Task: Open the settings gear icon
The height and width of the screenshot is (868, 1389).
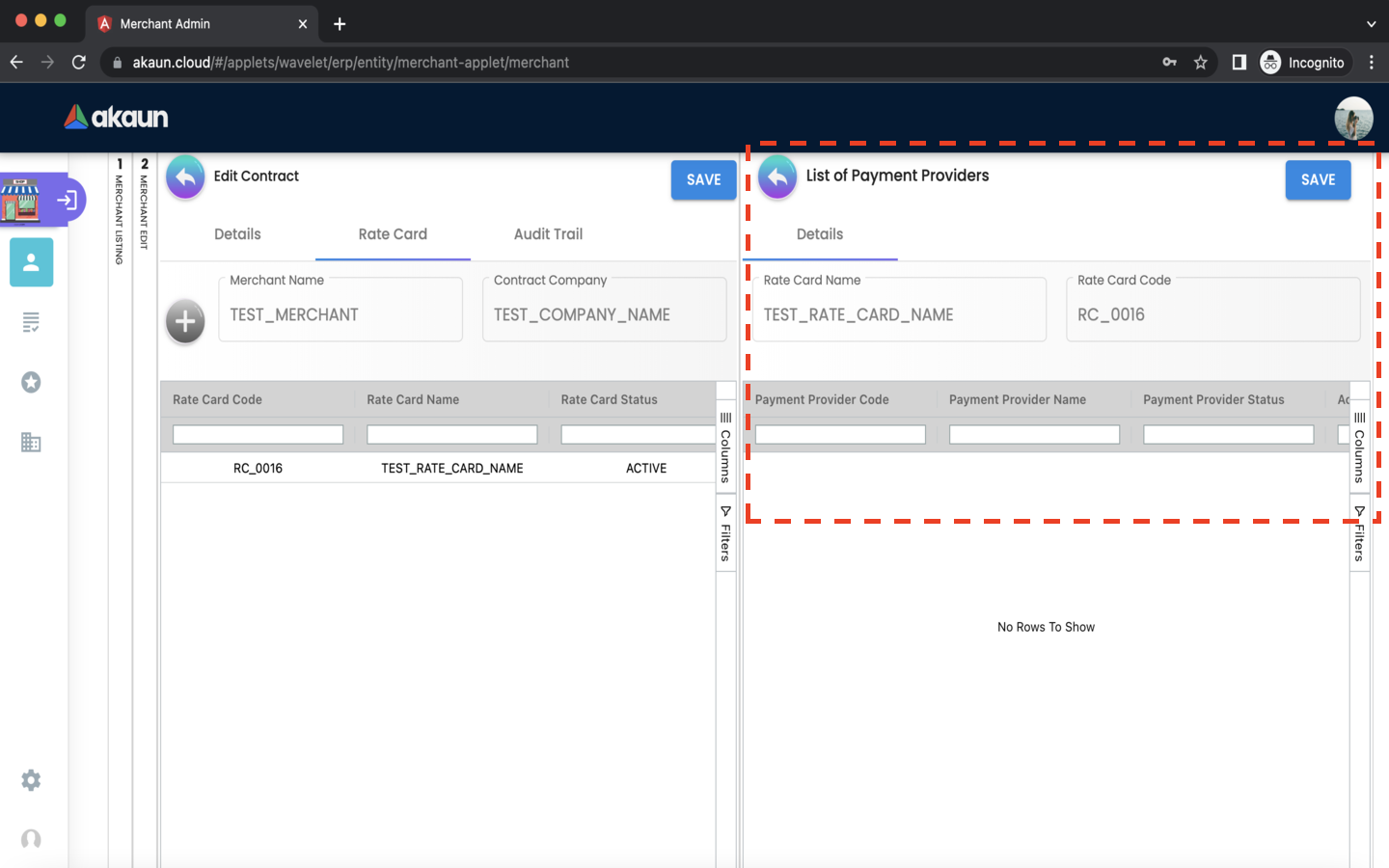Action: click(31, 780)
